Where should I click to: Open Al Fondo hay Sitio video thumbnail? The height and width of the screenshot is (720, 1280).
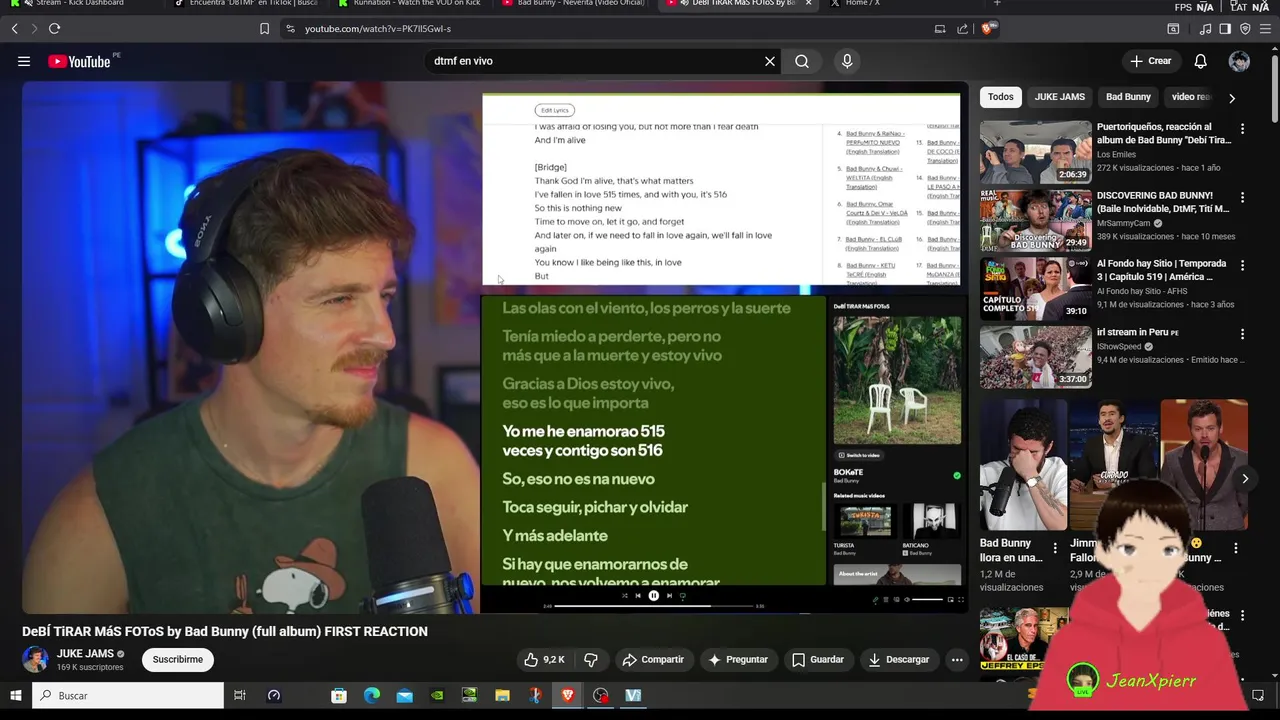(x=1035, y=289)
